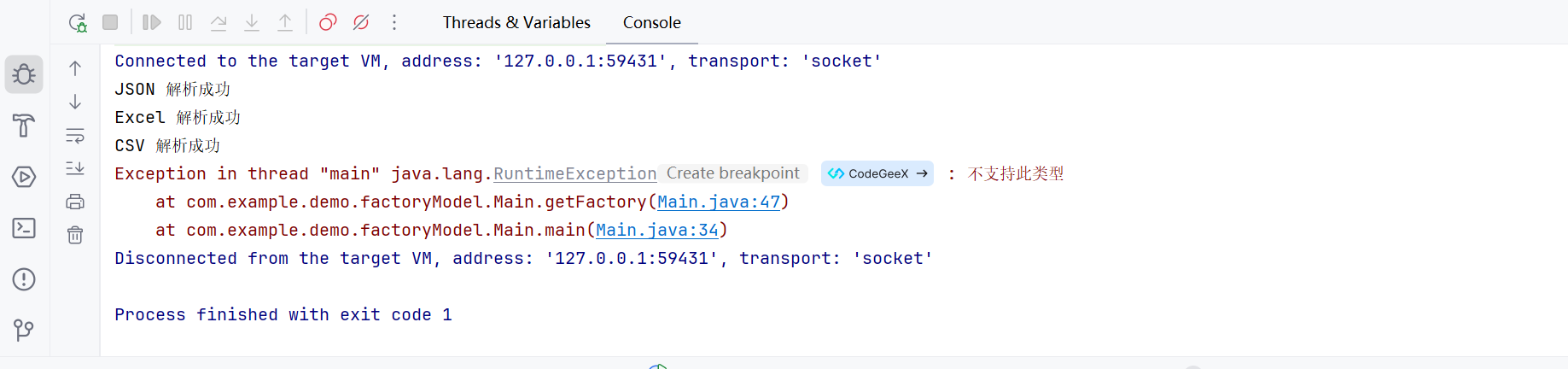
Task: Toggle scroll to end of console
Action: (75, 168)
